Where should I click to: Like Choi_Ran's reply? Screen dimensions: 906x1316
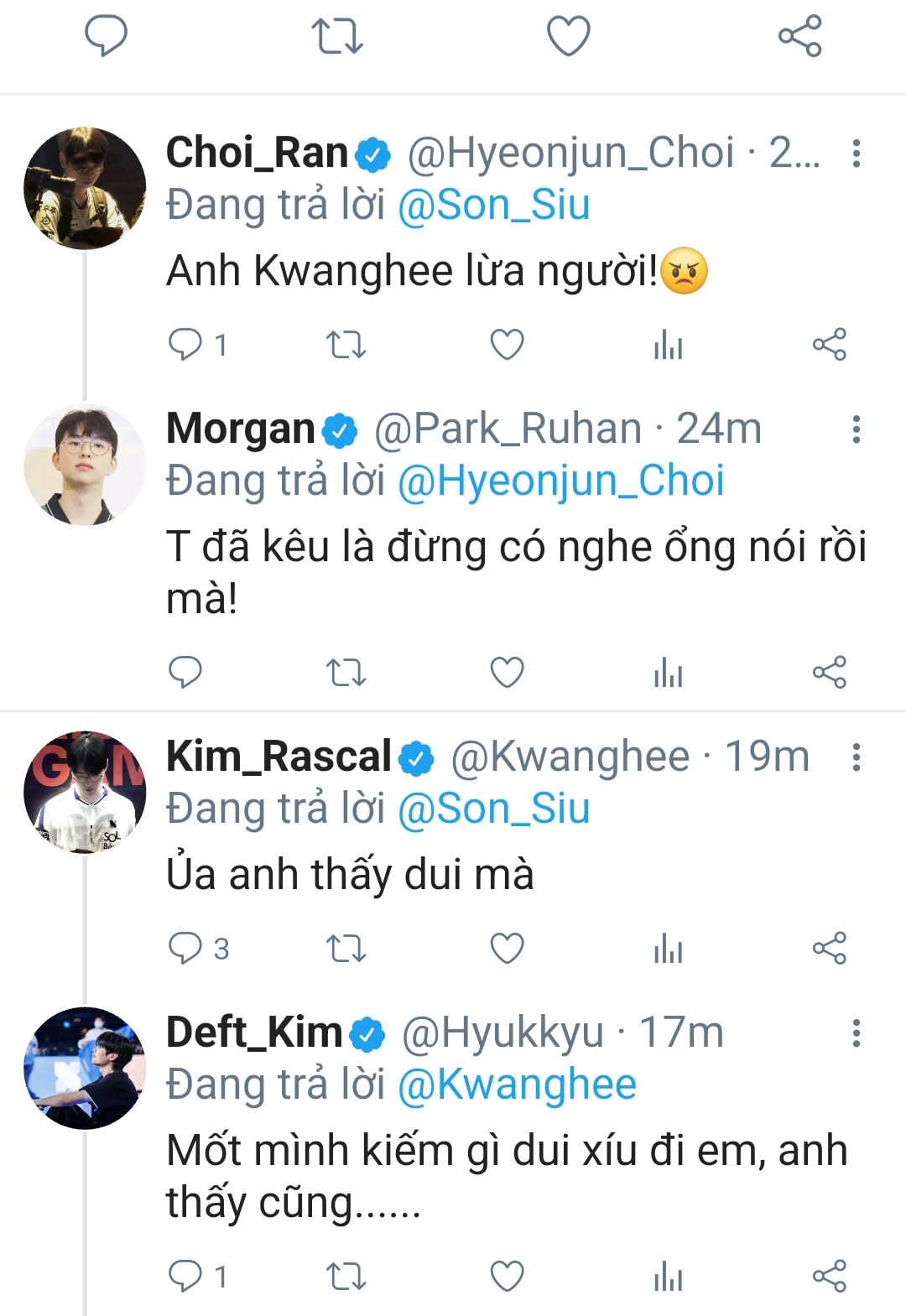coord(507,345)
